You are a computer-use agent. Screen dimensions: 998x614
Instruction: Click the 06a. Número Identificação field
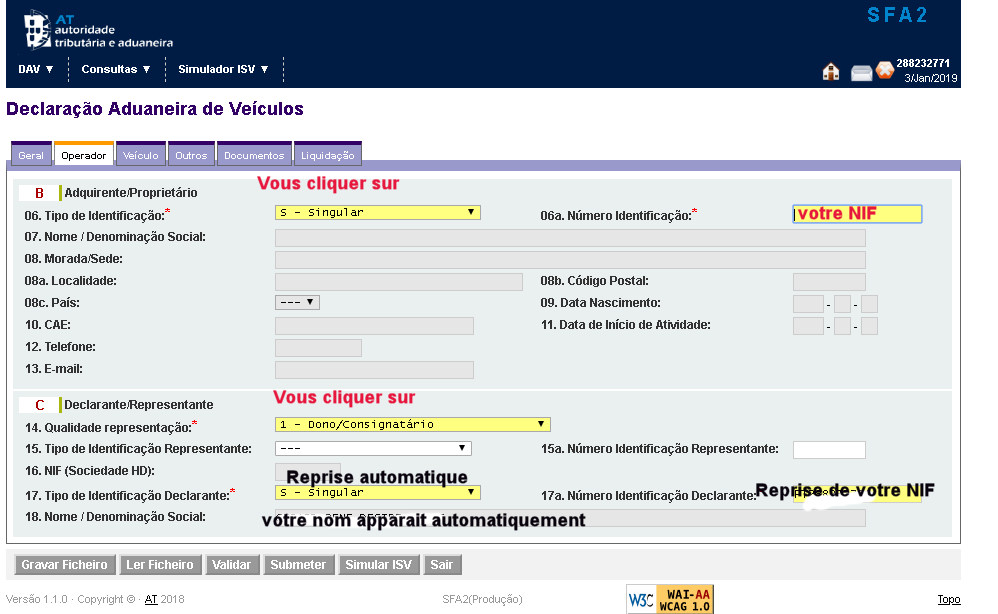click(857, 214)
